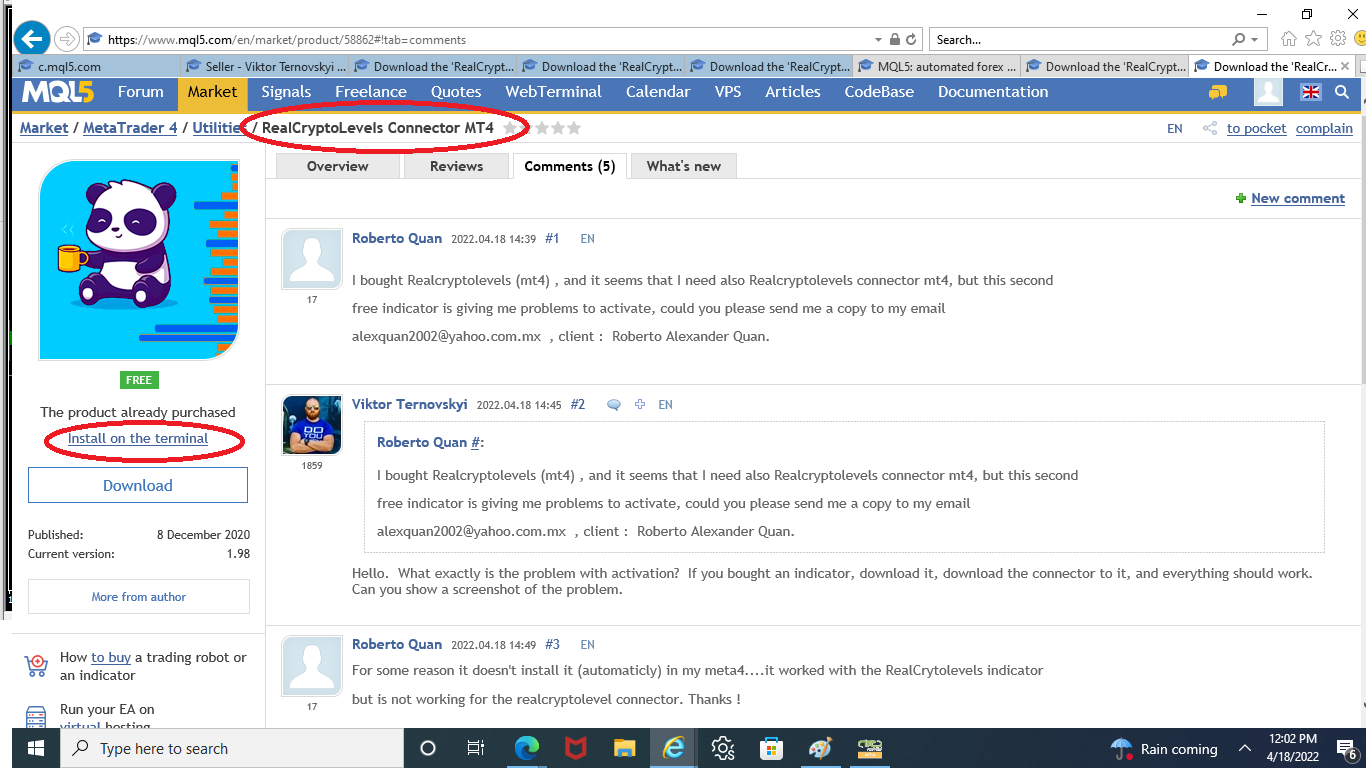The image size is (1366, 768).
Task: Open the Articles menu item
Action: click(793, 92)
